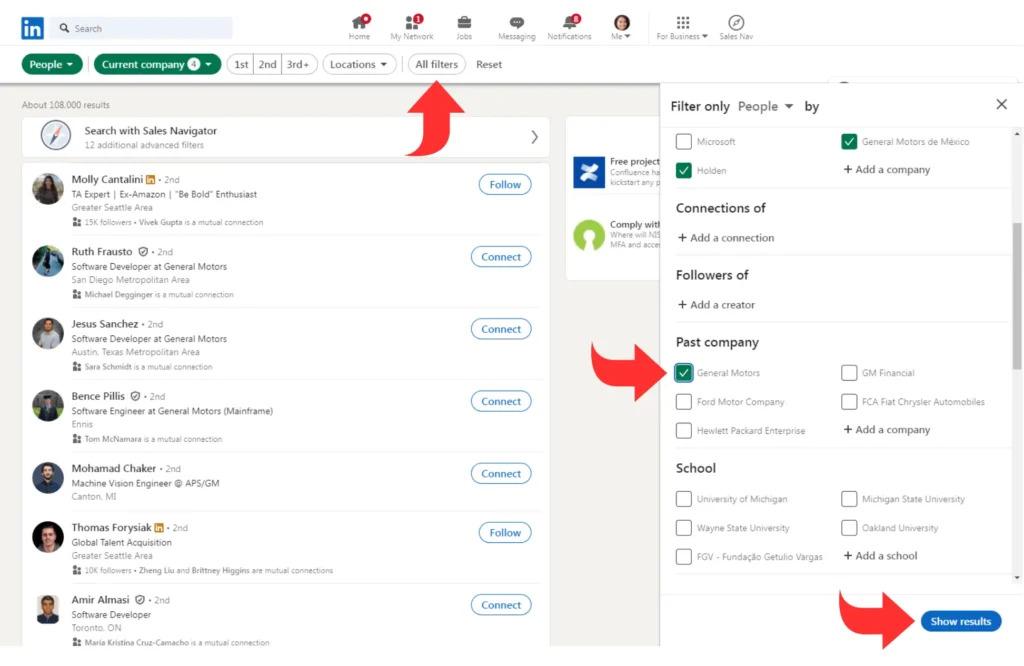Click 'Add a company' next to Holden
This screenshot has width=1024, height=666.
(x=886, y=169)
